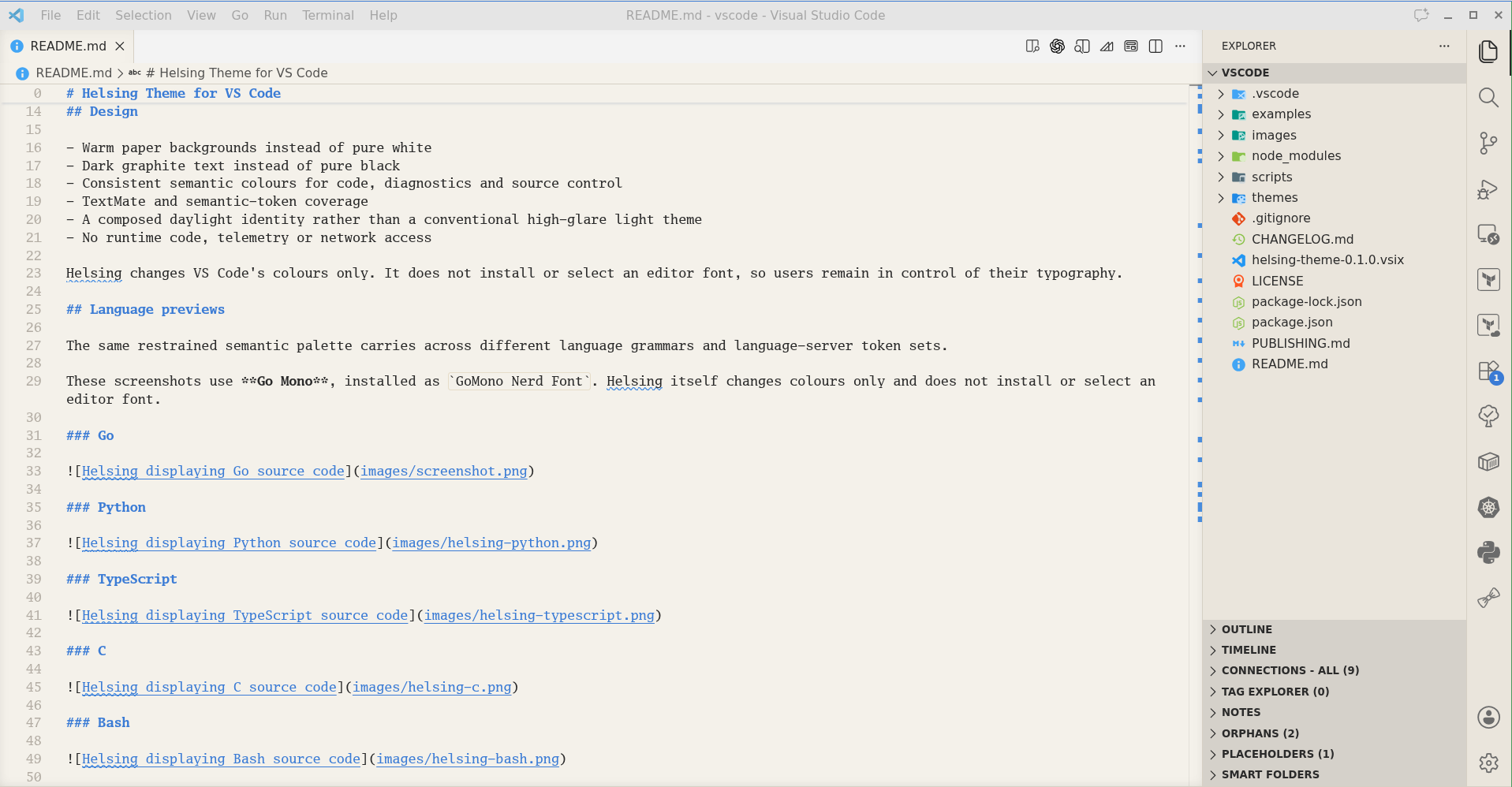Expand the themes folder
1512x787 pixels.
pyautogui.click(x=1335, y=198)
